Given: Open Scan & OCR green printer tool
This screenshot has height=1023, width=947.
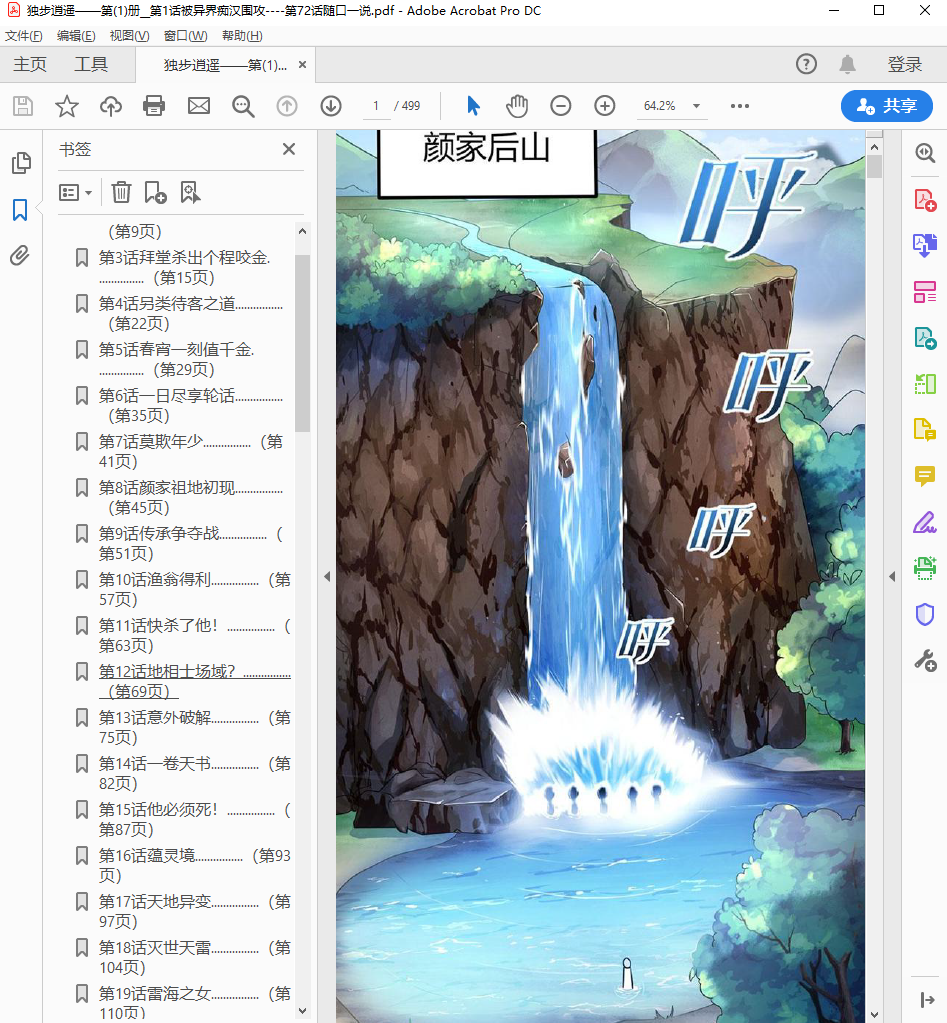Looking at the screenshot, I should coord(925,568).
